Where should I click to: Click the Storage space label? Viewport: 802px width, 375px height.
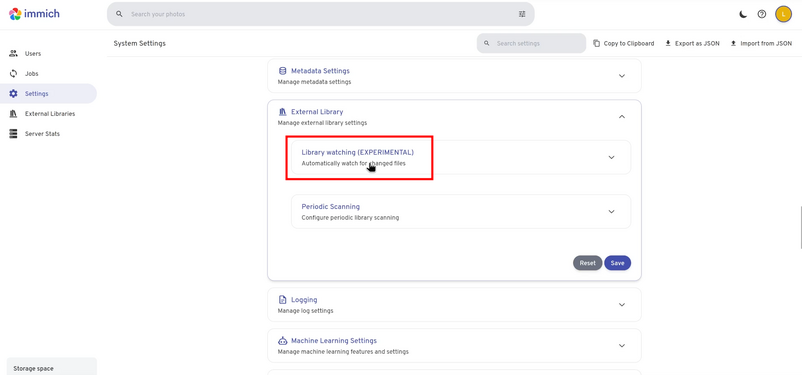click(33, 368)
